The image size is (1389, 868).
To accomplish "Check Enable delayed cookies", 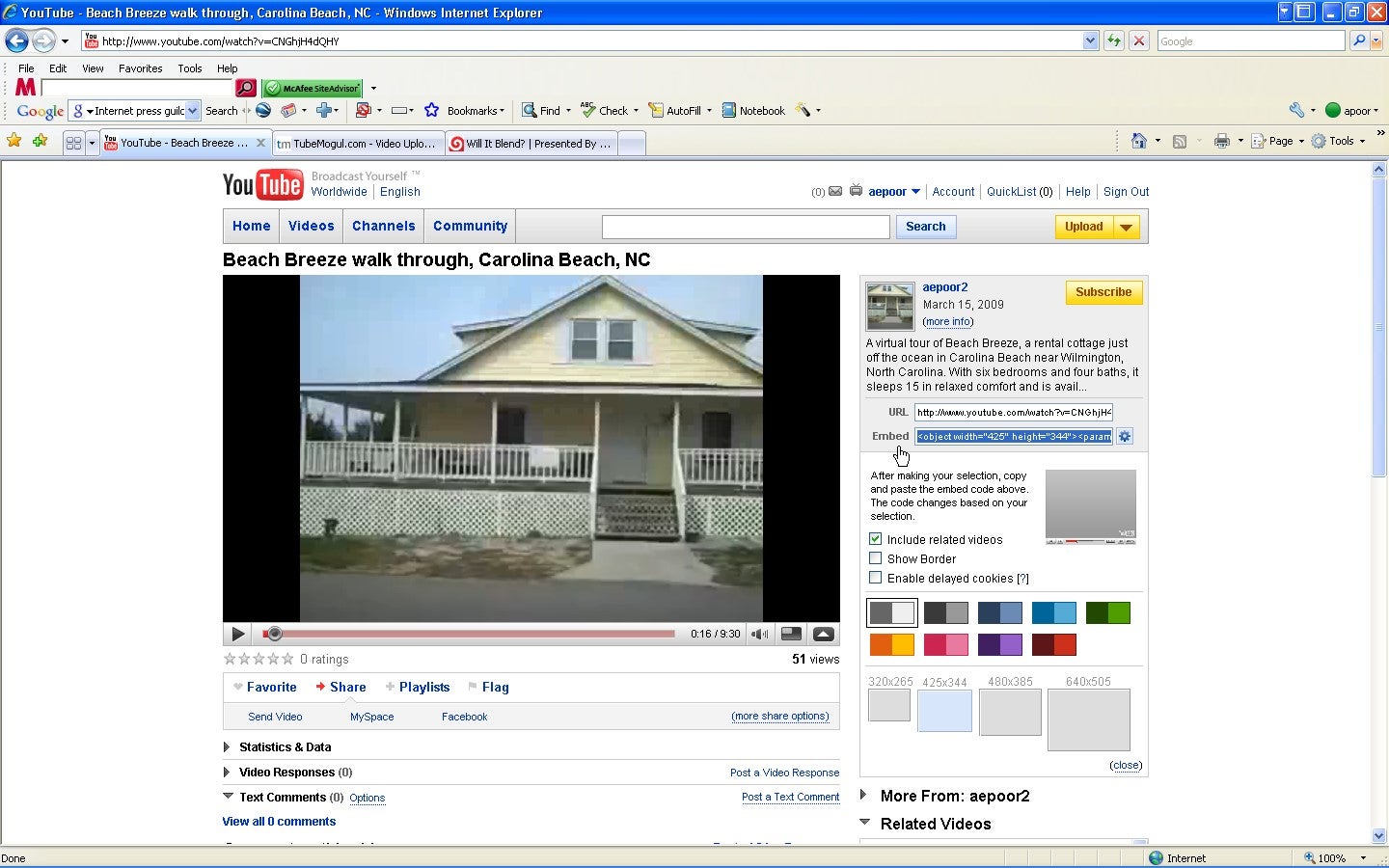I will [x=876, y=578].
